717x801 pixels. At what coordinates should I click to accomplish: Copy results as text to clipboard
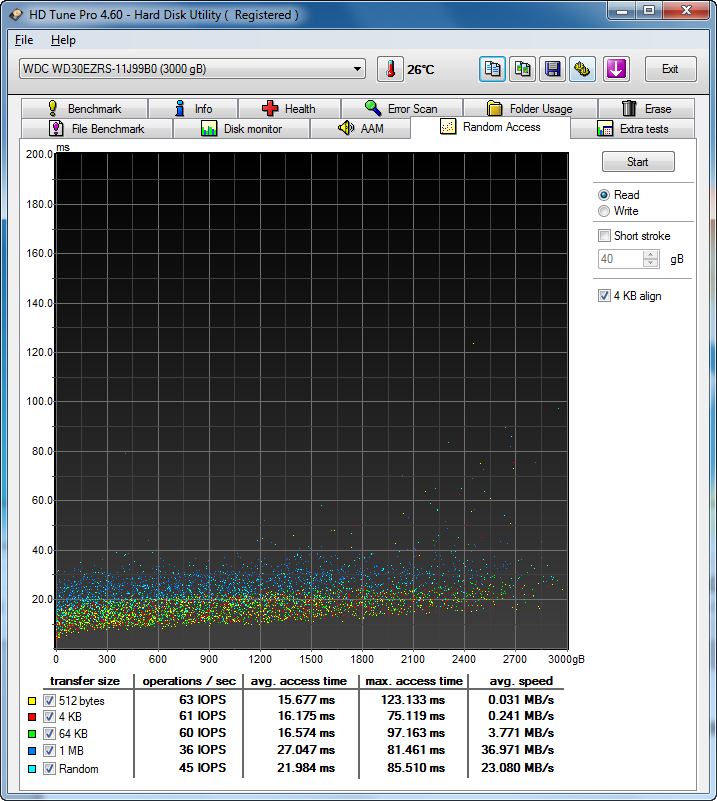tap(492, 69)
